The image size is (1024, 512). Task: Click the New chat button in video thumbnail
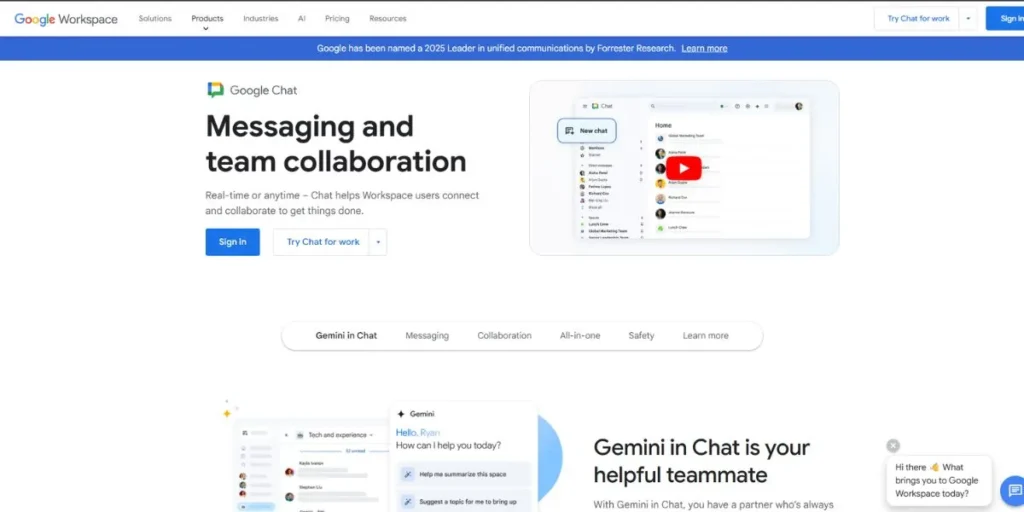pos(586,131)
